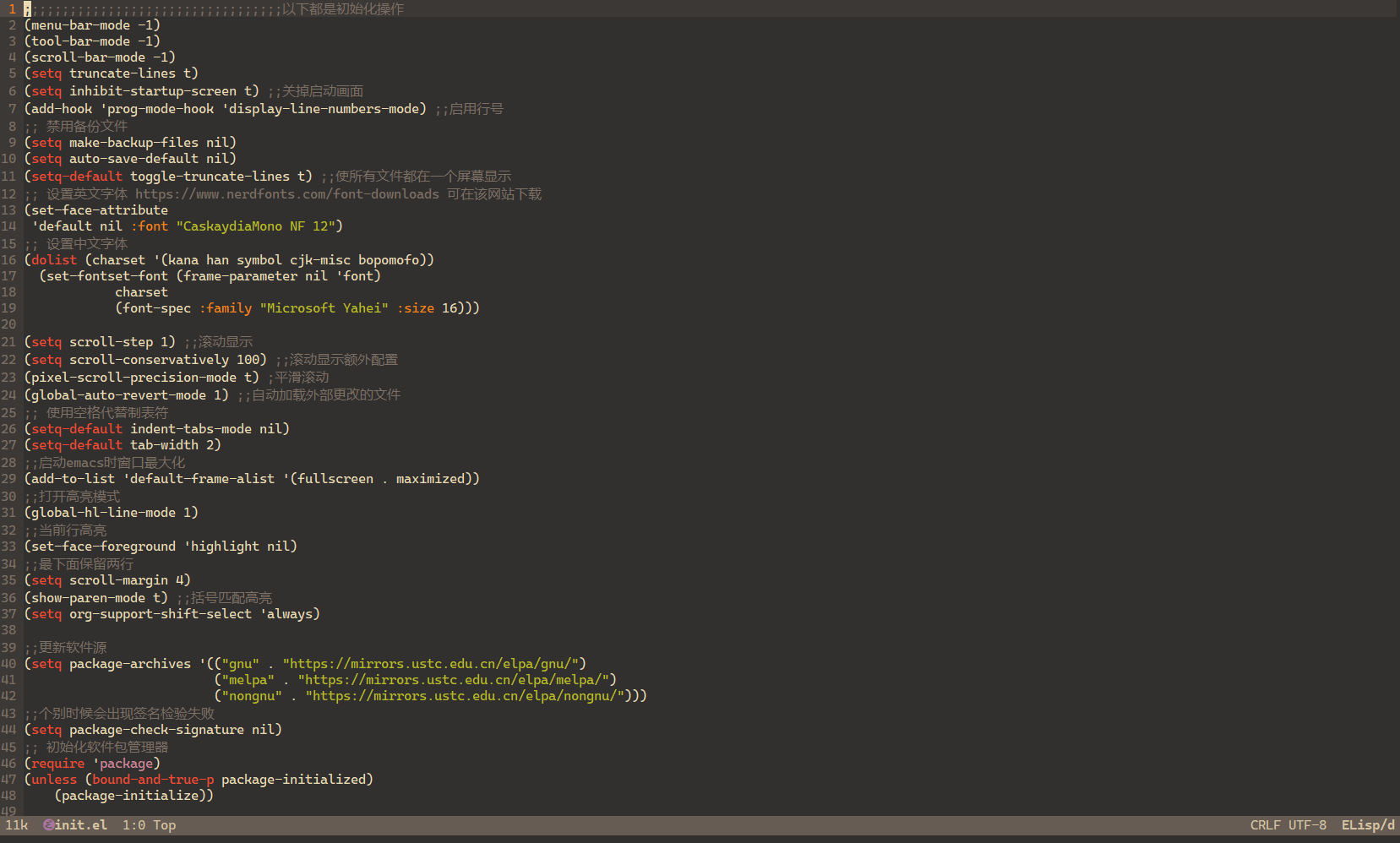This screenshot has width=1400, height=843.
Task: Click the 11k file size indicator
Action: (x=17, y=825)
